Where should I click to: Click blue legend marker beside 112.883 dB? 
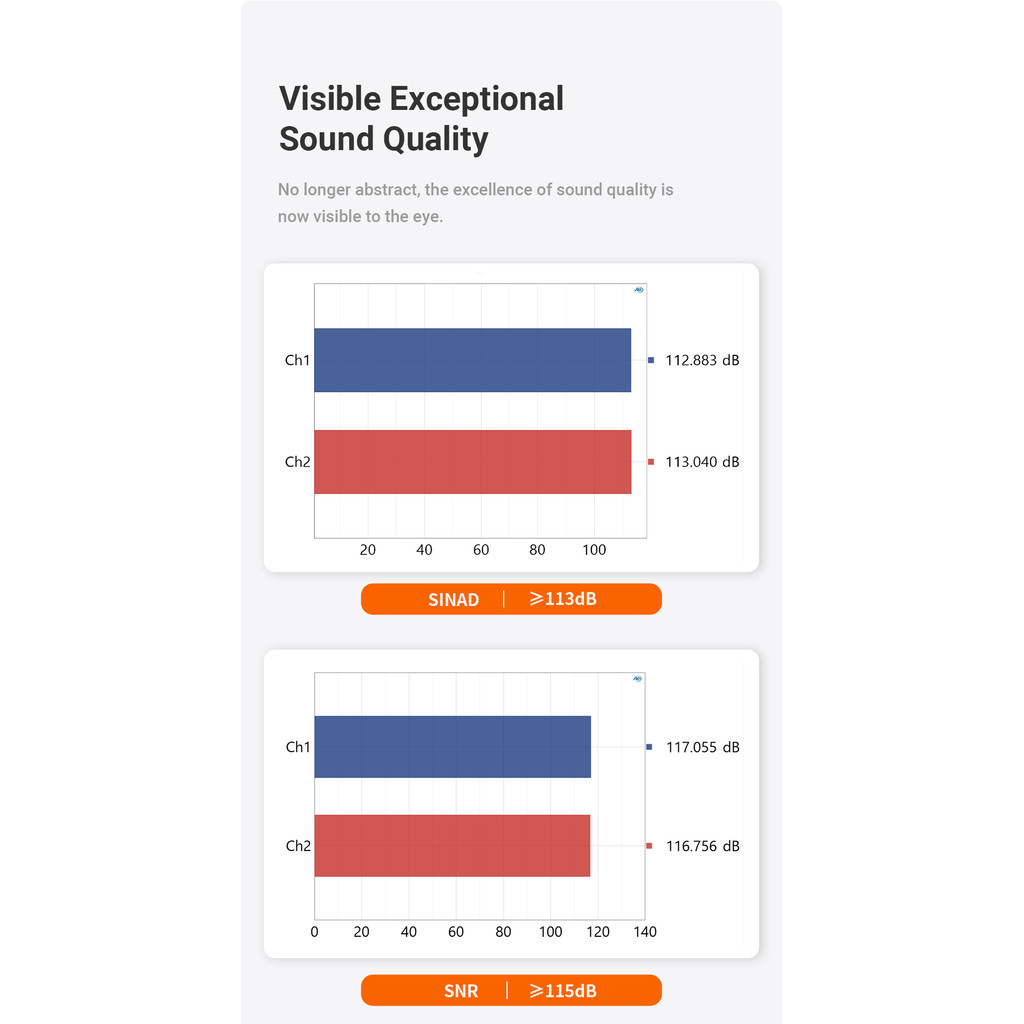(x=650, y=360)
